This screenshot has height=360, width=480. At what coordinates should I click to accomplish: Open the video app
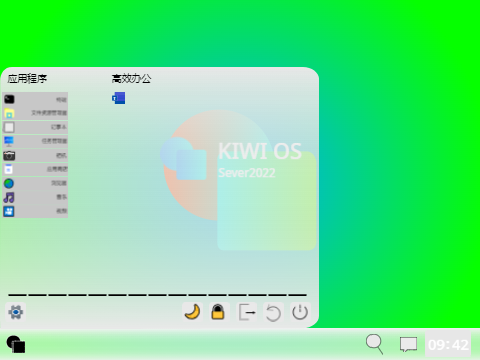(35, 211)
